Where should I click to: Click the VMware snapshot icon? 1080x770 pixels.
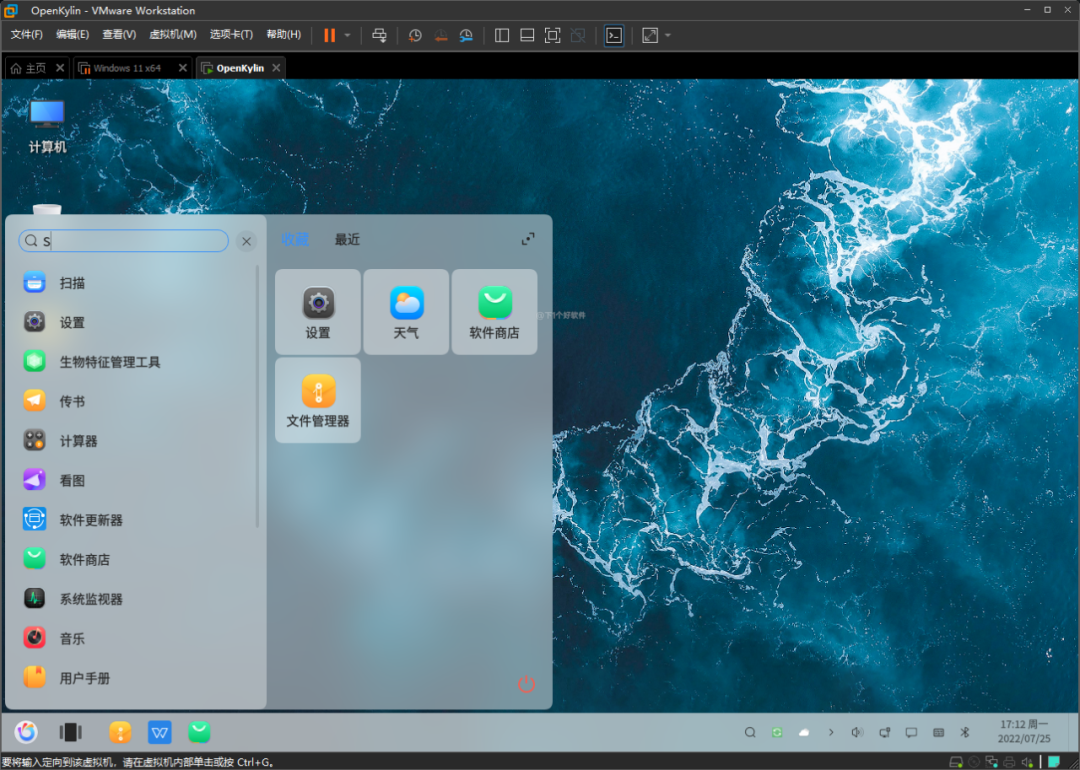click(x=415, y=35)
